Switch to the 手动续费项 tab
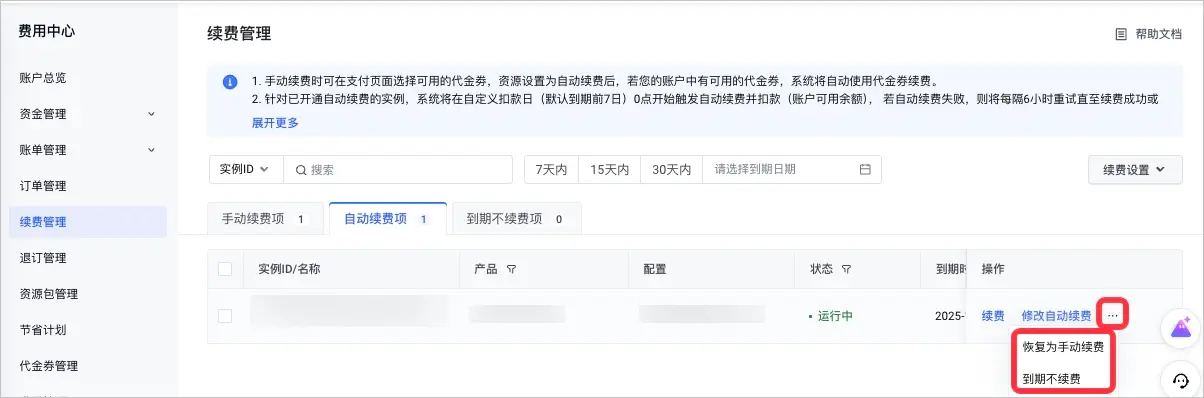1204x398 pixels. click(267, 219)
